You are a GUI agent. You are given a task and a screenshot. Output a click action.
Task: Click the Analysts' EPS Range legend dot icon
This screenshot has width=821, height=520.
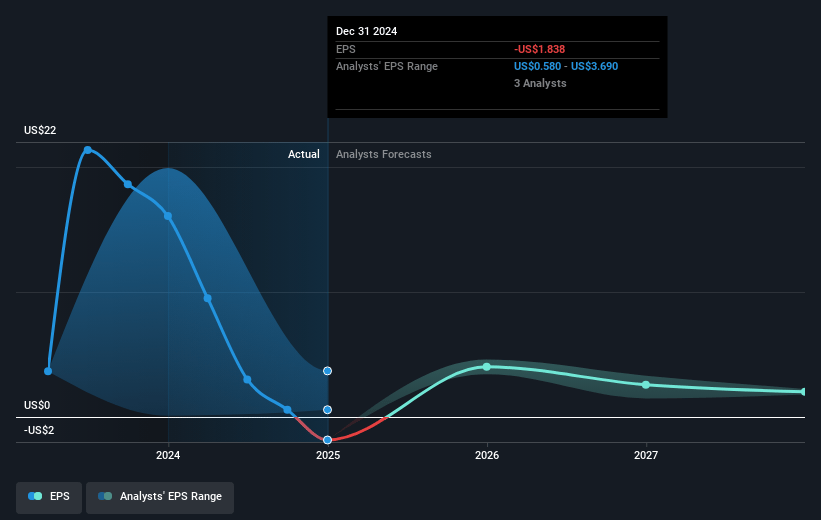(x=105, y=496)
